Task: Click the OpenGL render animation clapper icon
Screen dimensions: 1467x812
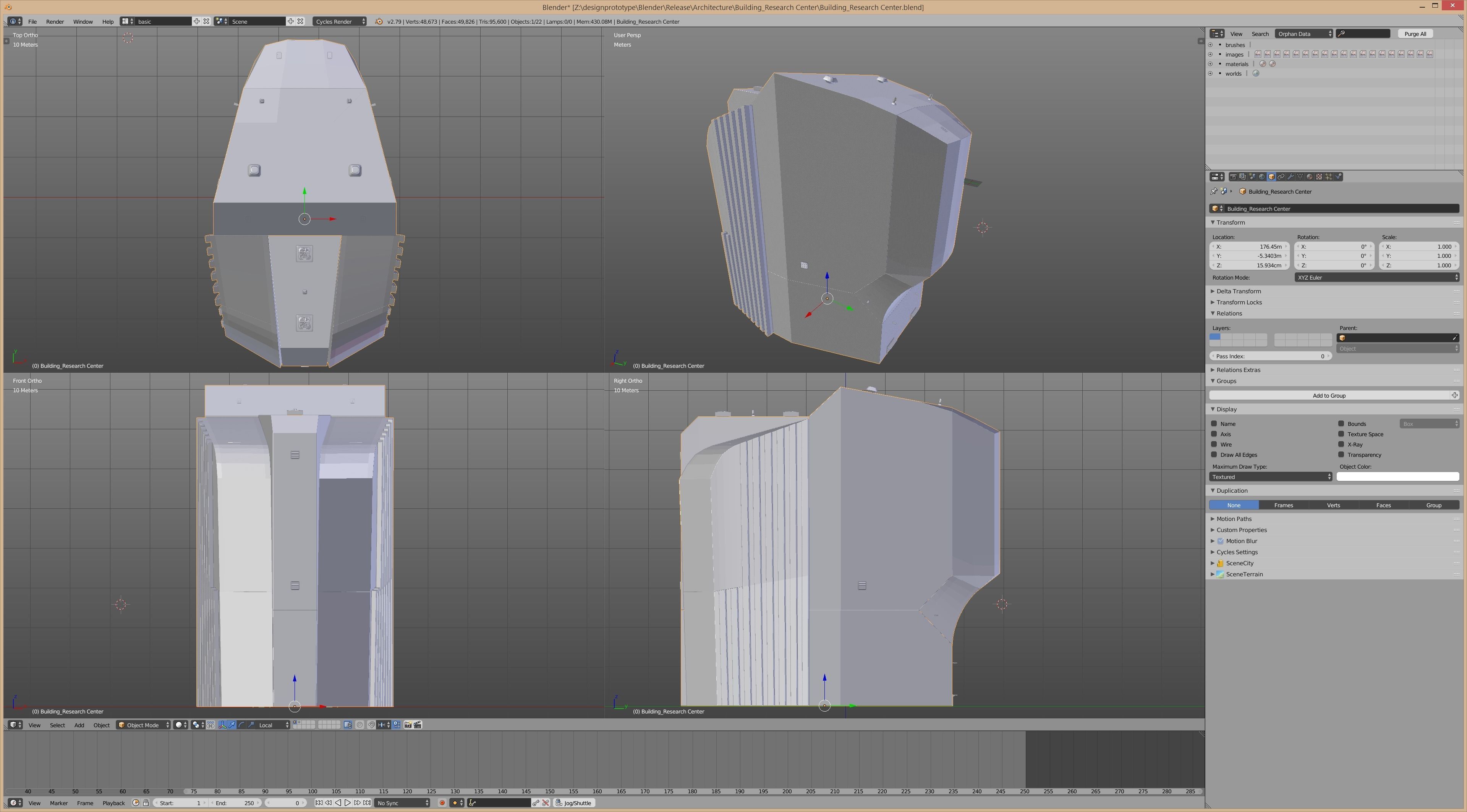Action: (x=418, y=725)
